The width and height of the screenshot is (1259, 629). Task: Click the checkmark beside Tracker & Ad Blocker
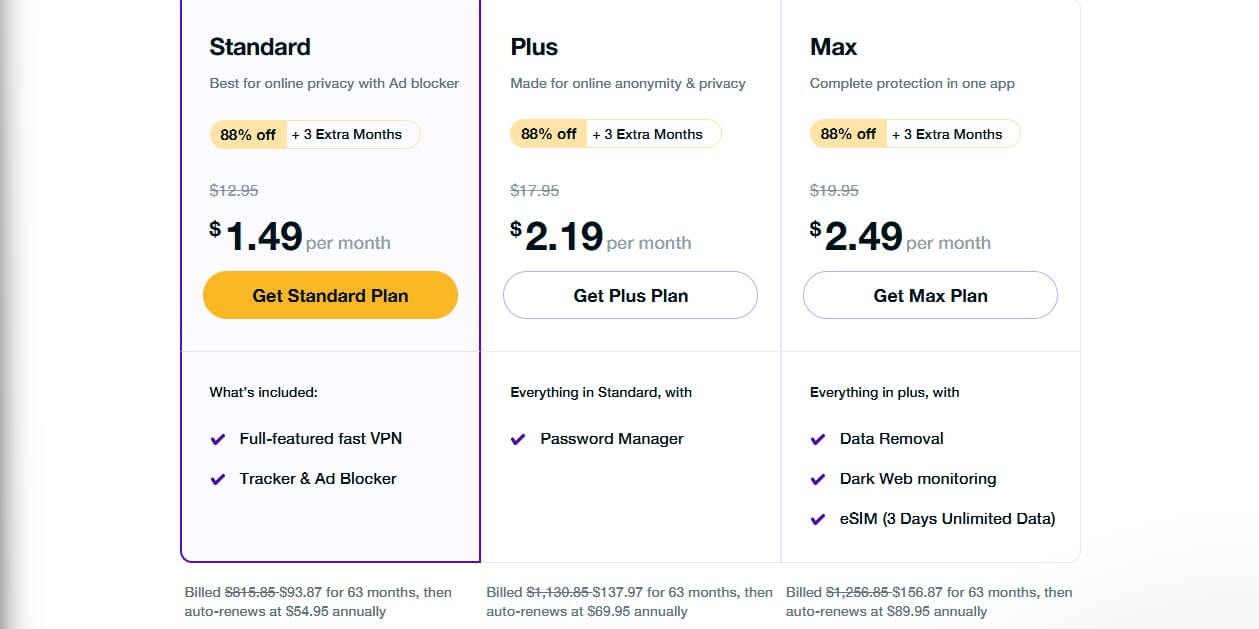[218, 478]
